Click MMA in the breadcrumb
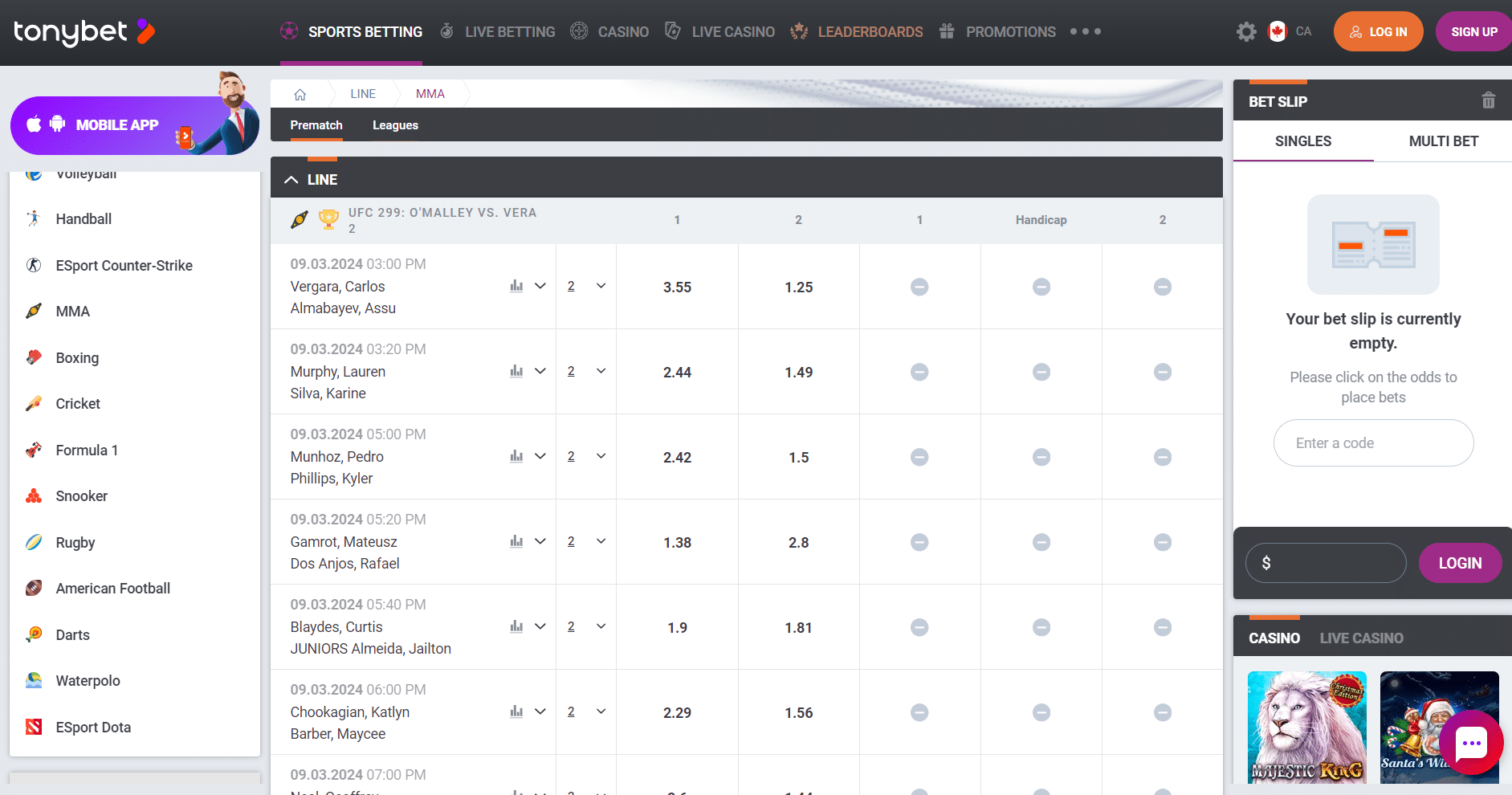Viewport: 1512px width, 795px height. [430, 94]
